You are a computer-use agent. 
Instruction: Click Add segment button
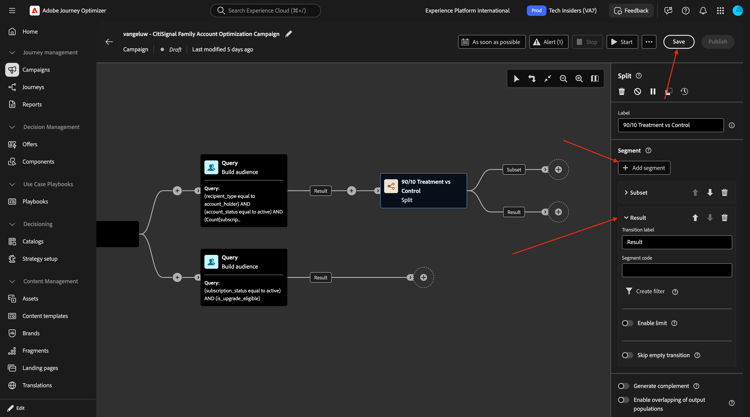[x=644, y=168]
